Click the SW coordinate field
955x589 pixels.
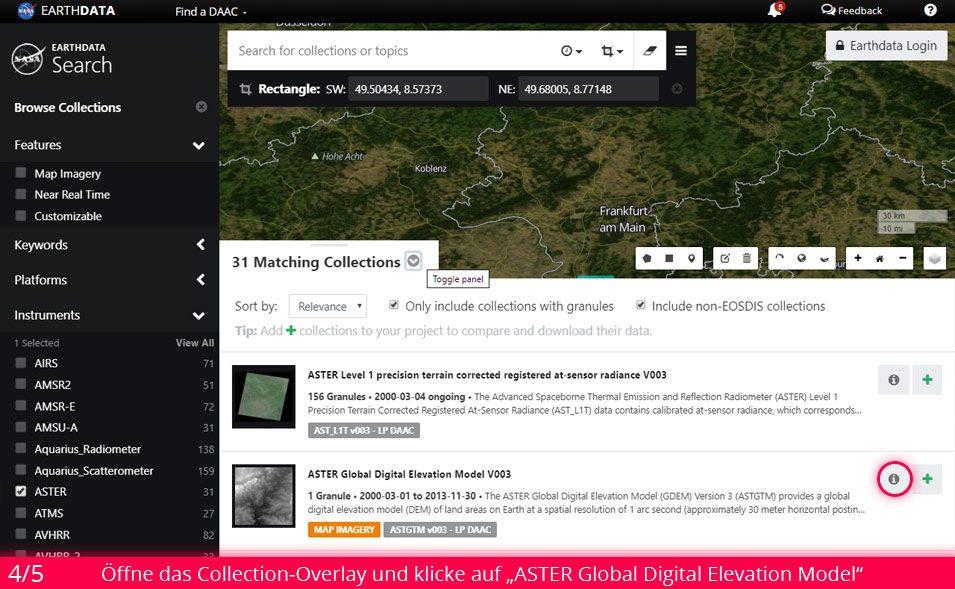418,89
